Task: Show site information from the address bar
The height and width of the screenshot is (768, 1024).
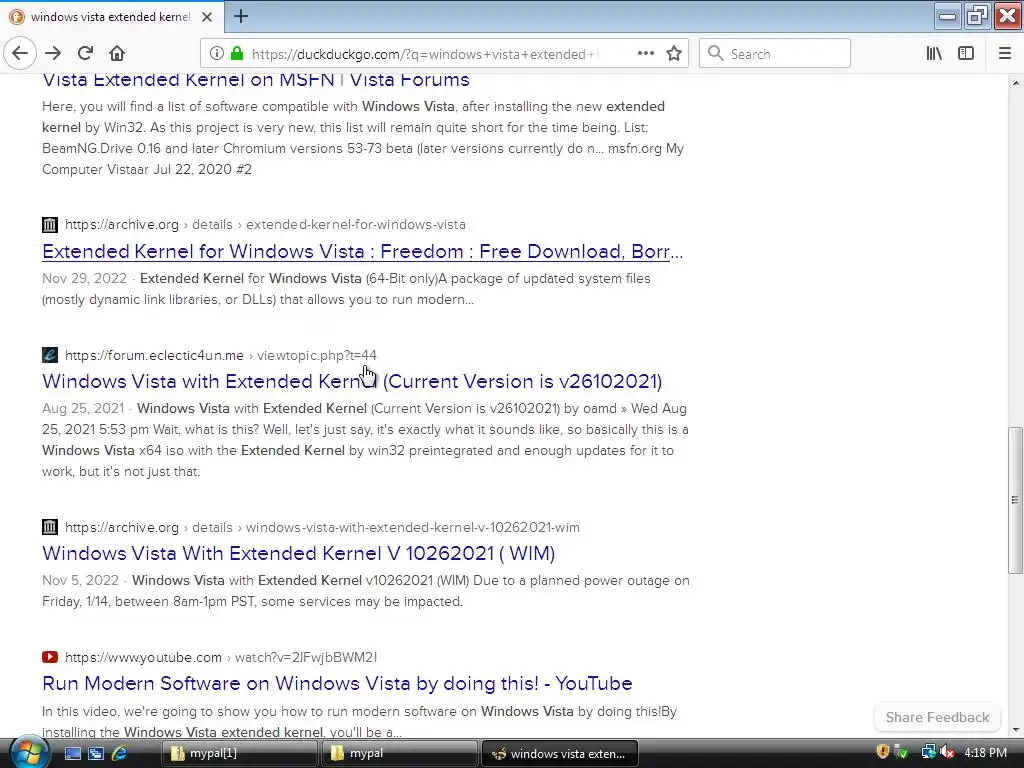Action: pos(216,54)
